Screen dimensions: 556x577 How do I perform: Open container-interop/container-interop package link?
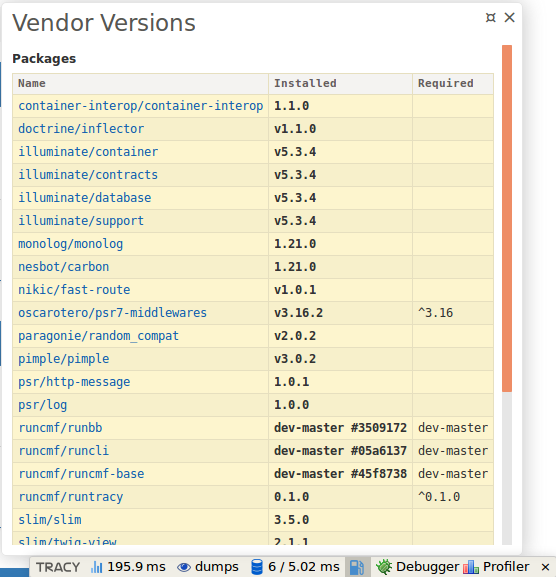click(x=141, y=106)
